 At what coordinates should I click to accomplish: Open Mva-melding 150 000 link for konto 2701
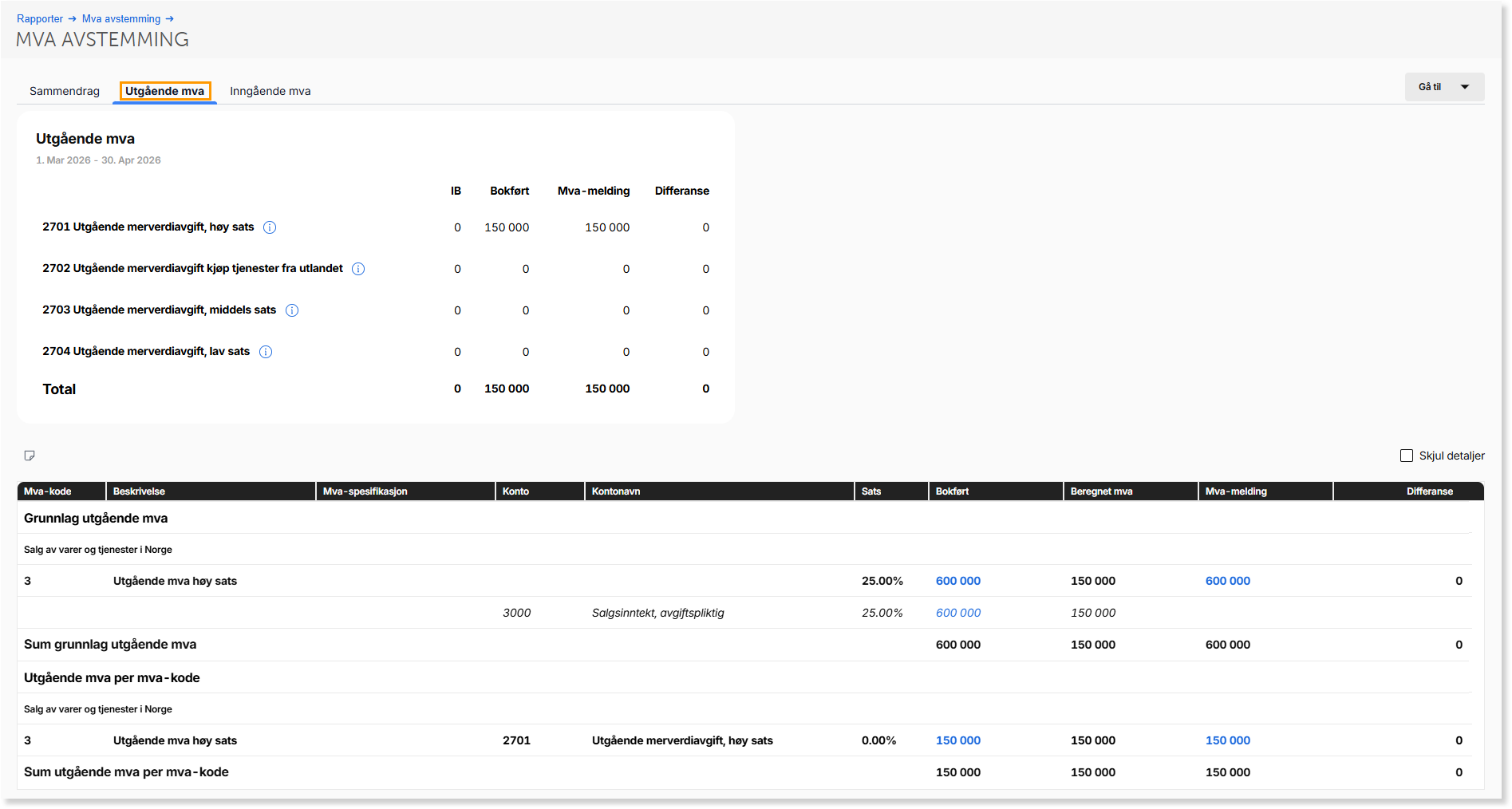pos(1228,740)
